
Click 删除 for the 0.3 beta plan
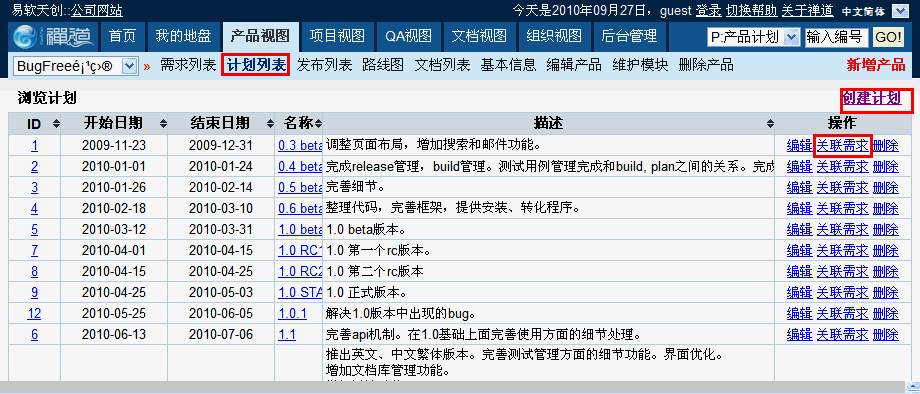(885, 145)
